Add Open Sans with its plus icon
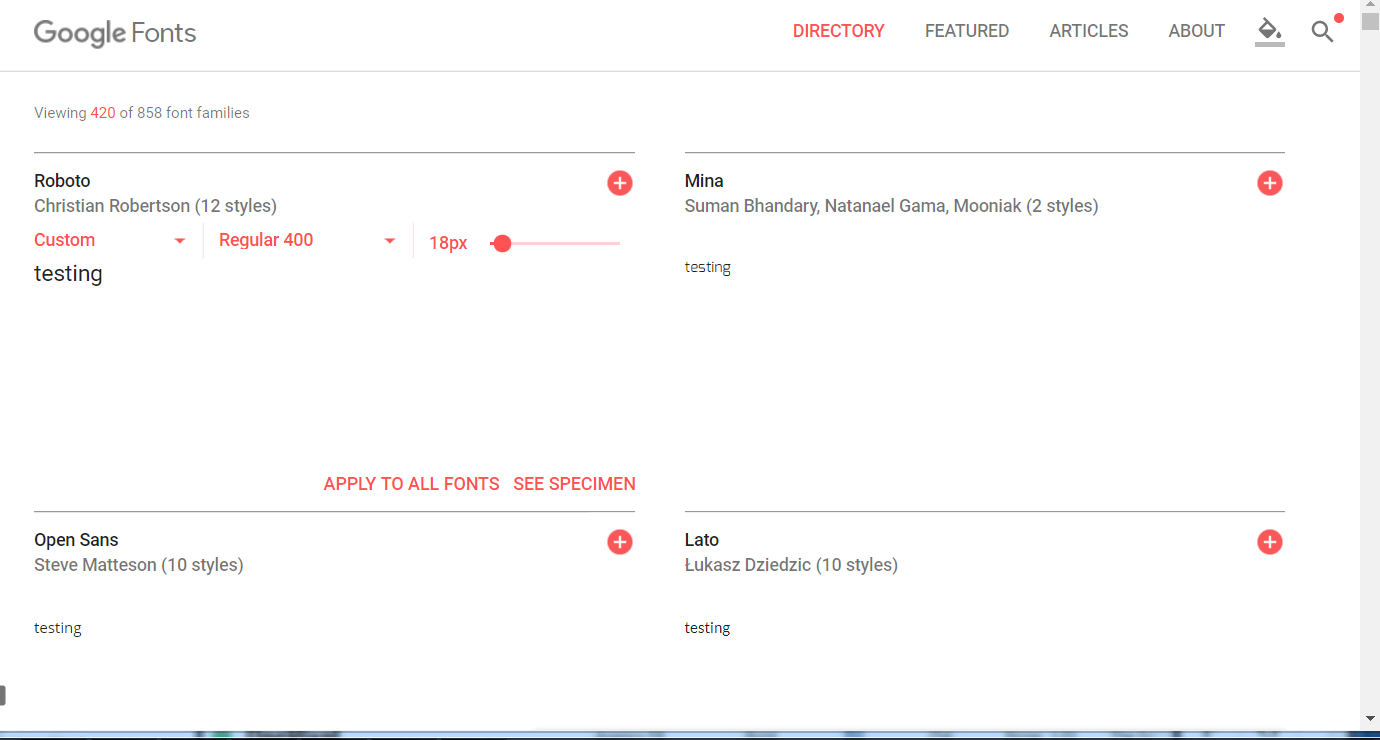 (620, 542)
